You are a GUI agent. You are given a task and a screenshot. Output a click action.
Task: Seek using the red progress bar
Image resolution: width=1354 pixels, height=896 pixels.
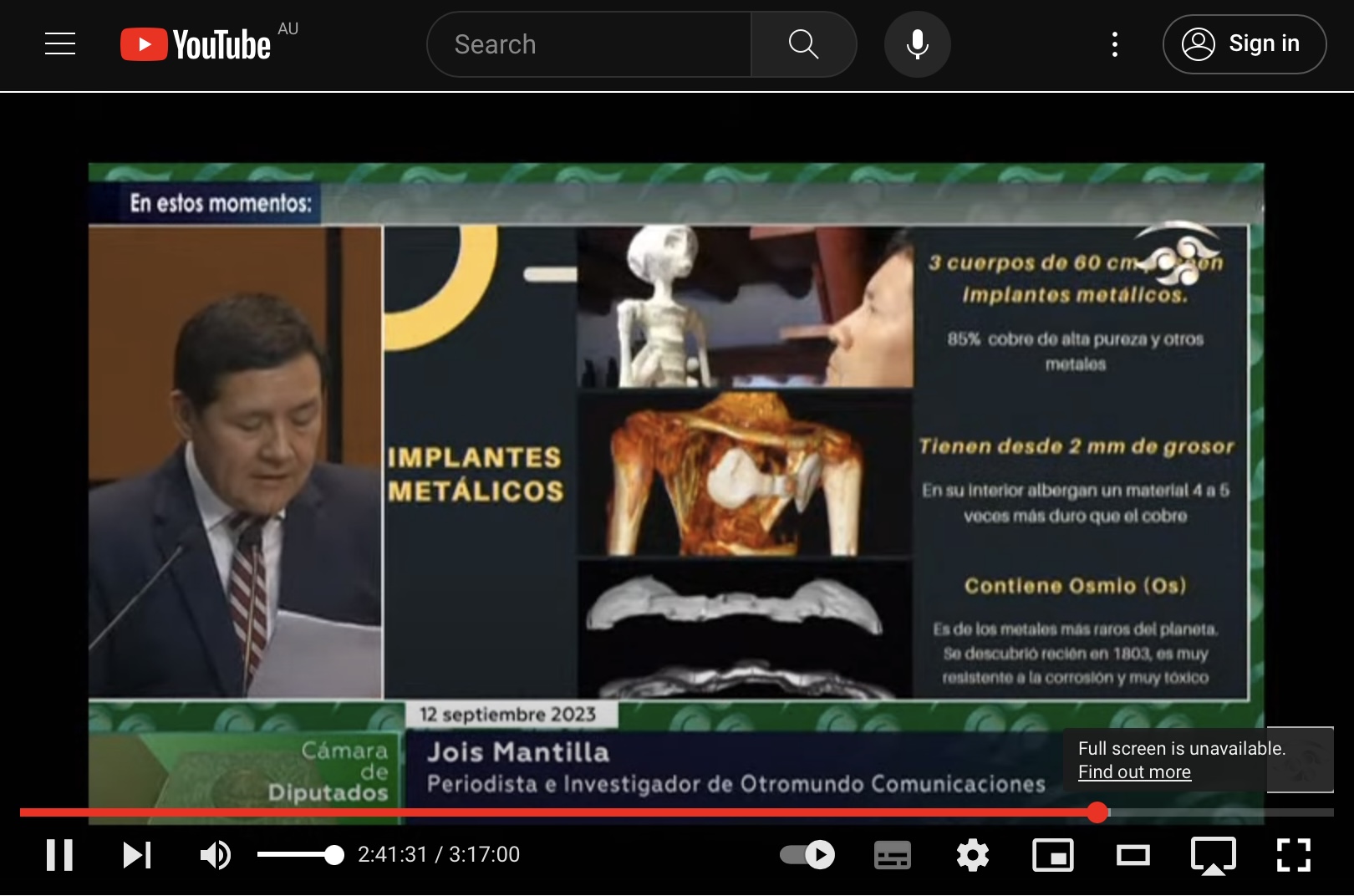click(558, 812)
